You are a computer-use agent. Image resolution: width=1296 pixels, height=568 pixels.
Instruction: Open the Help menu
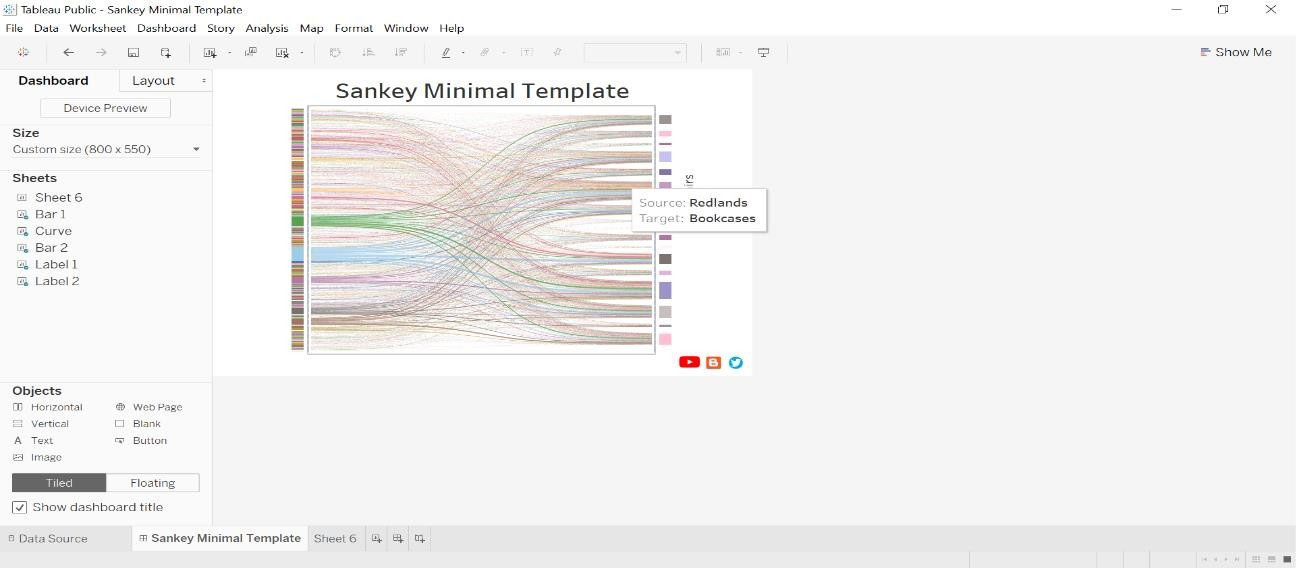pos(451,28)
